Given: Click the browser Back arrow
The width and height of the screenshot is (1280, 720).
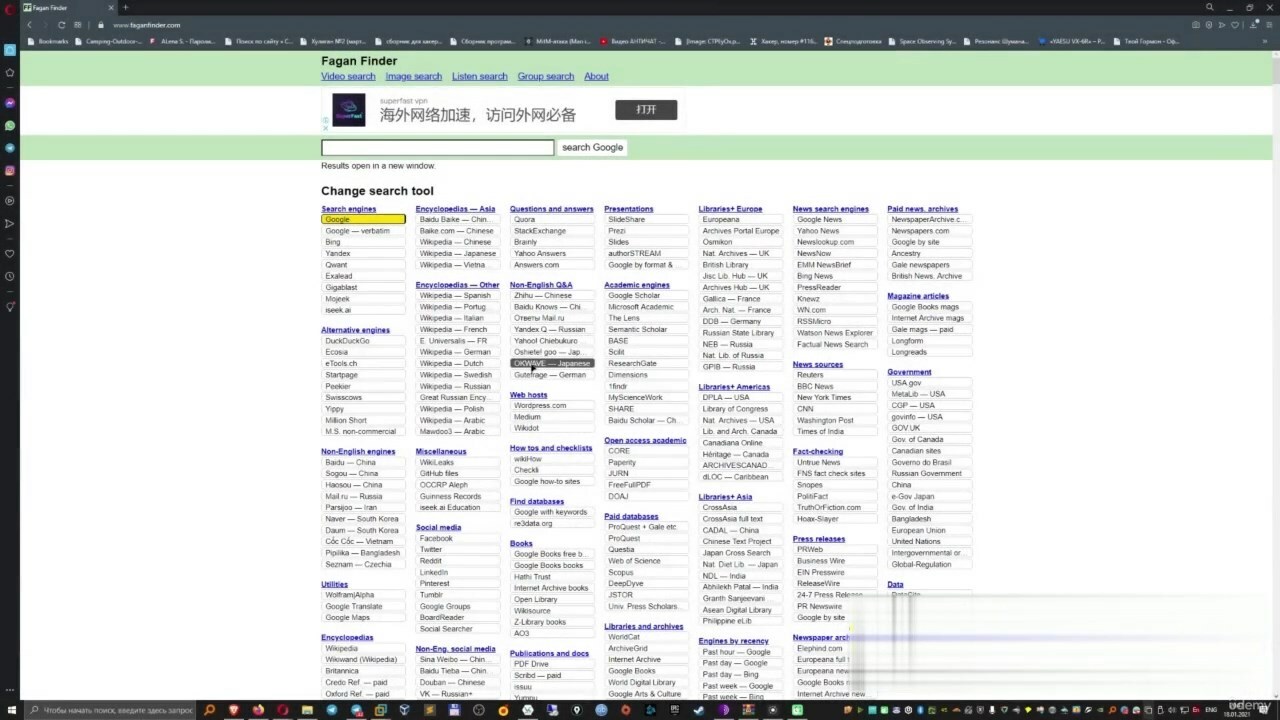Looking at the screenshot, I should click(x=29, y=24).
